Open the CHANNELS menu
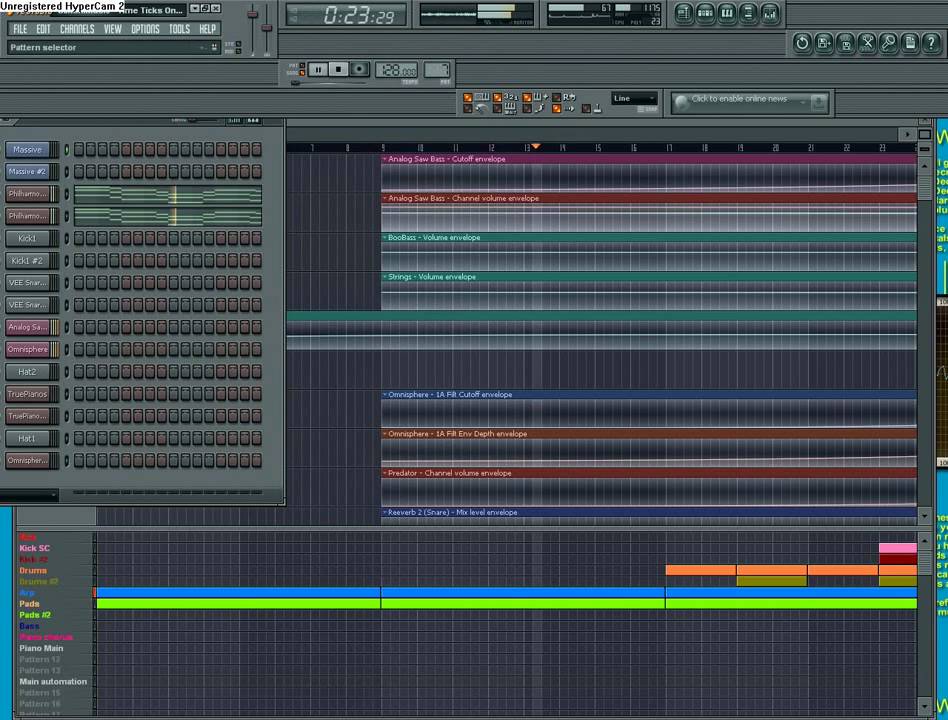Viewport: 948px width, 720px height. (x=77, y=29)
